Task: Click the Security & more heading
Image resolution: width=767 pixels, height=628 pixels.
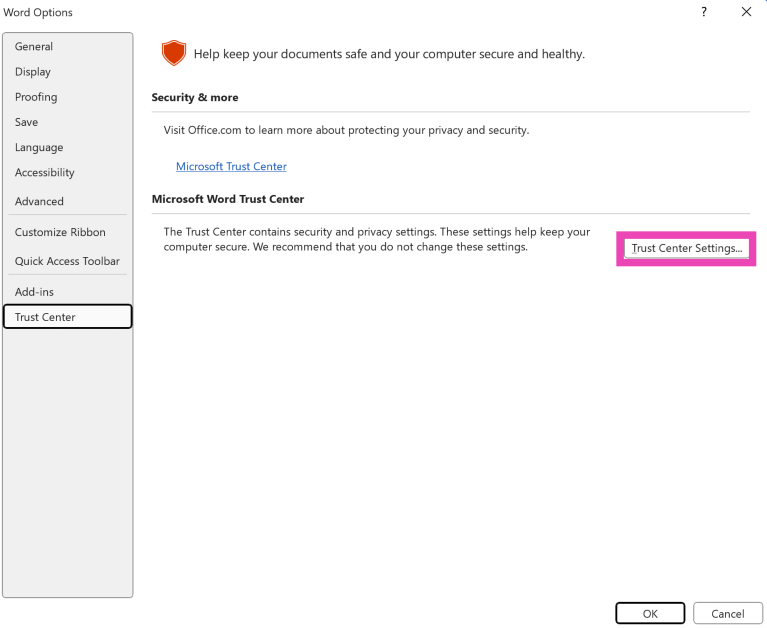Action: coord(195,98)
